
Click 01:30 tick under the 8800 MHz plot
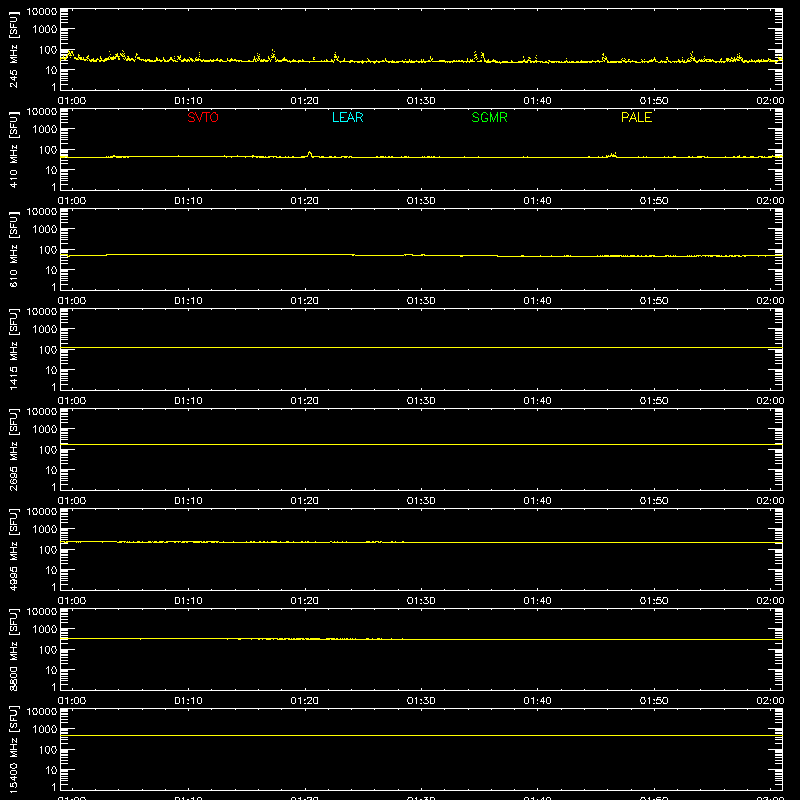[421, 701]
